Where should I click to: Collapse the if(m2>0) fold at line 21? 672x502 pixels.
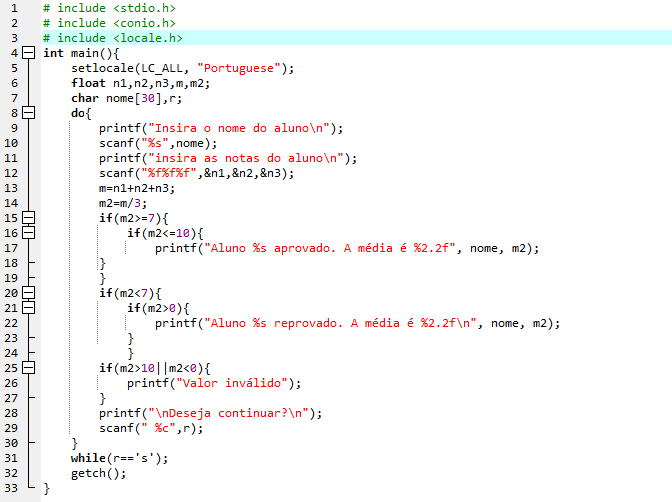(x=28, y=308)
